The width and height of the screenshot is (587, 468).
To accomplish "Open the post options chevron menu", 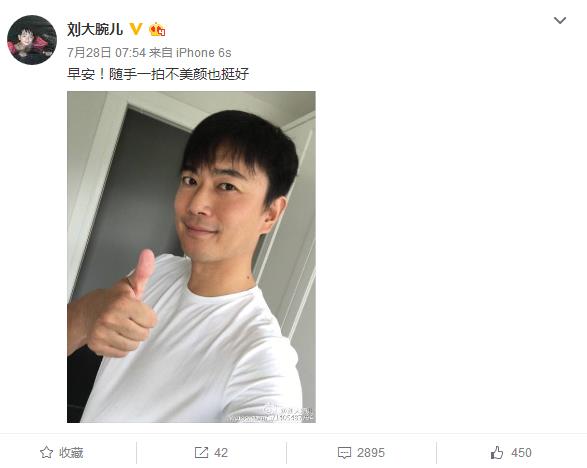I will click(560, 21).
